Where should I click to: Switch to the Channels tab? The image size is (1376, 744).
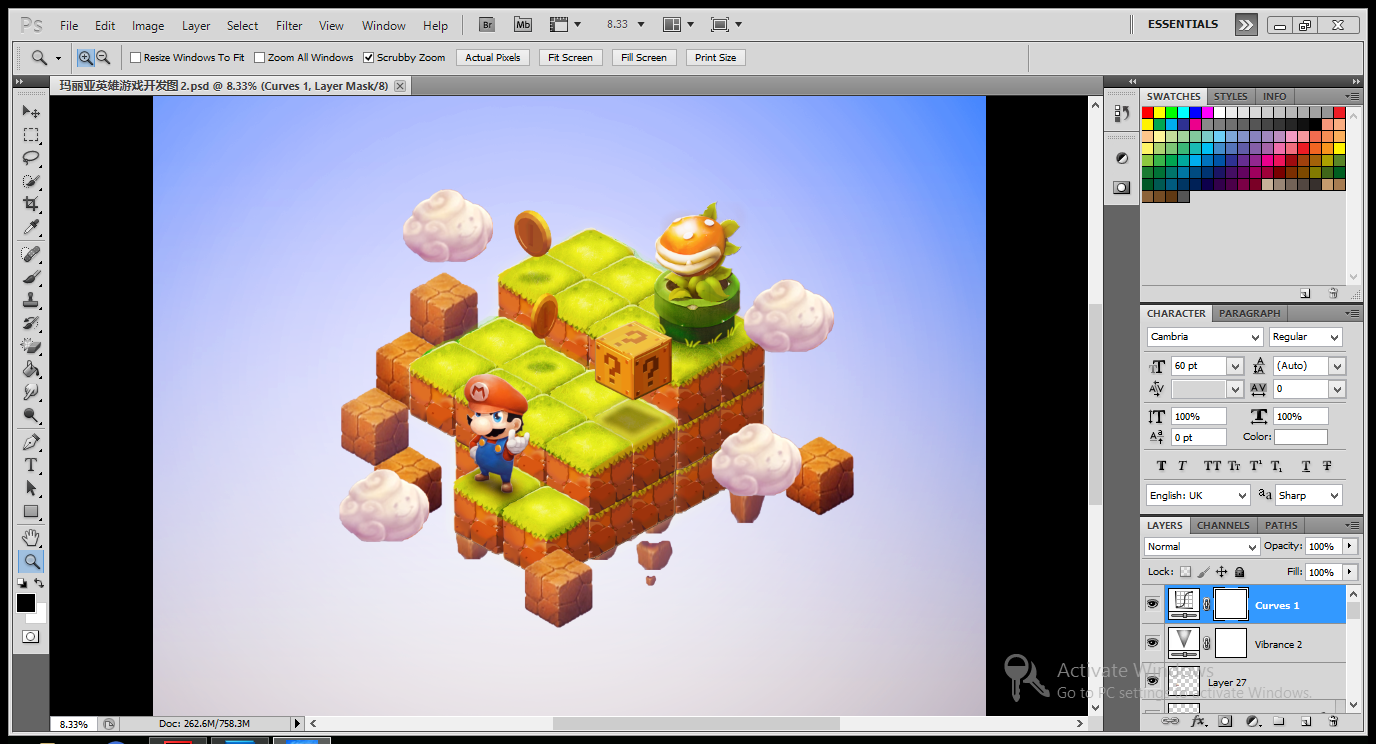[1223, 525]
